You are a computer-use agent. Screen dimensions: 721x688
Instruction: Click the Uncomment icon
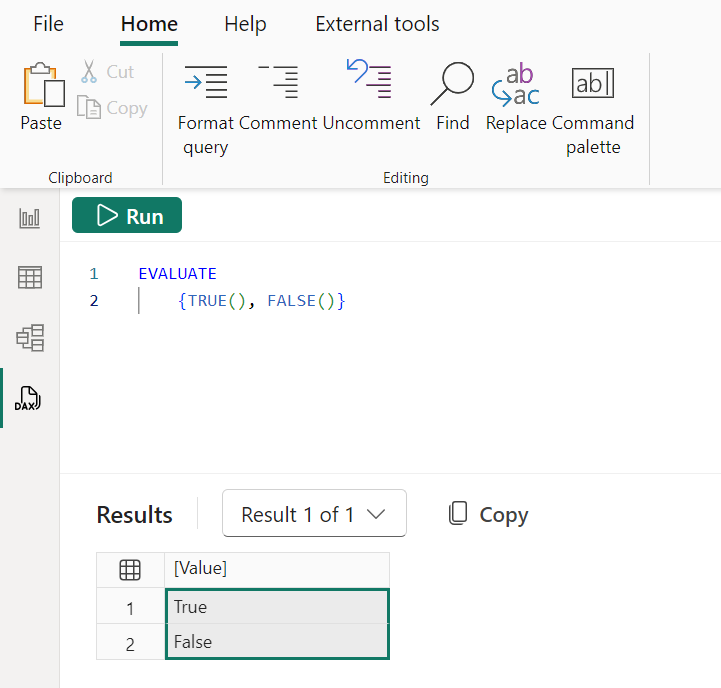pyautogui.click(x=369, y=79)
